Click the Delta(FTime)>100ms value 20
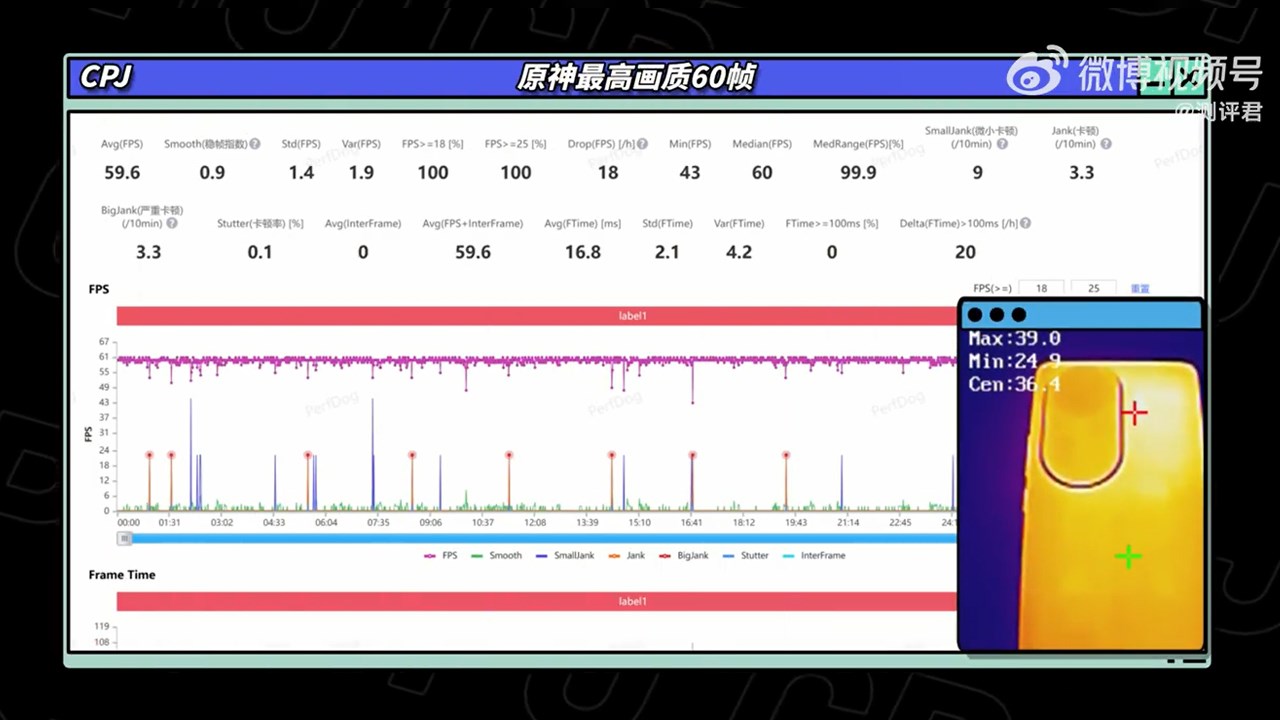 point(965,252)
